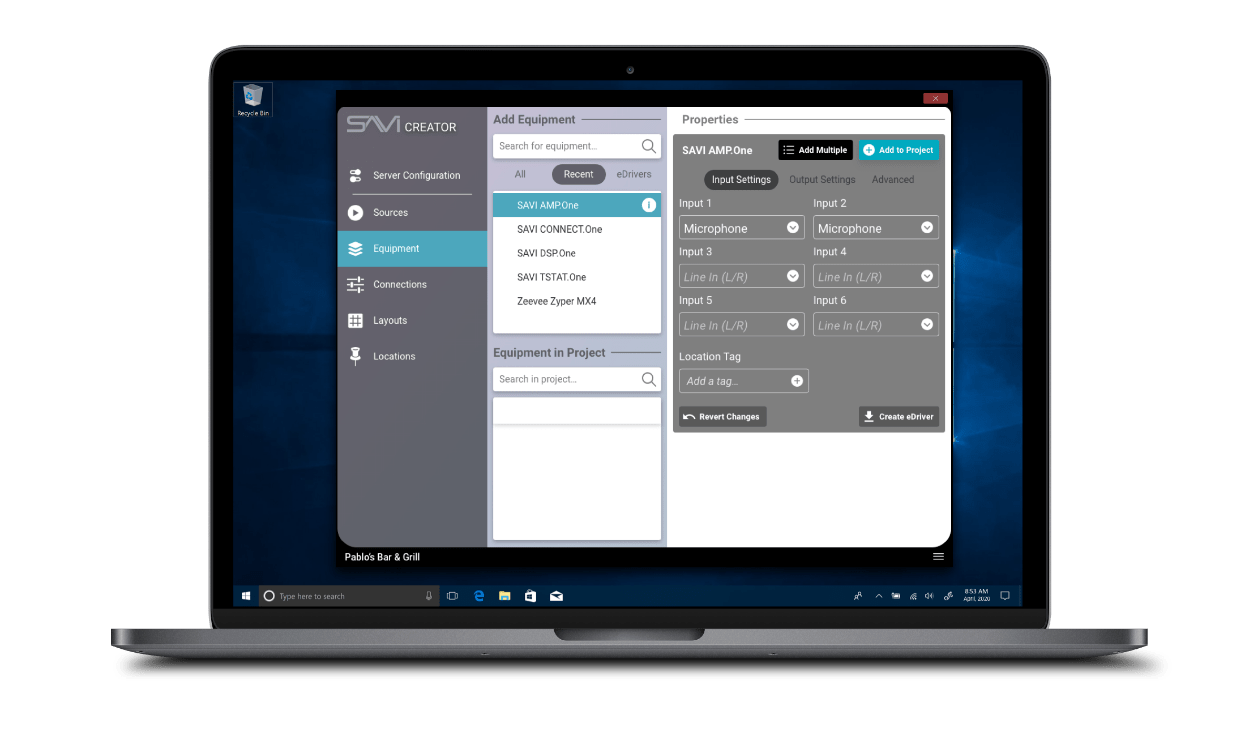Select SAVI AMP.One in the equipment list
Viewport: 1258px width, 732px height.
(x=577, y=205)
